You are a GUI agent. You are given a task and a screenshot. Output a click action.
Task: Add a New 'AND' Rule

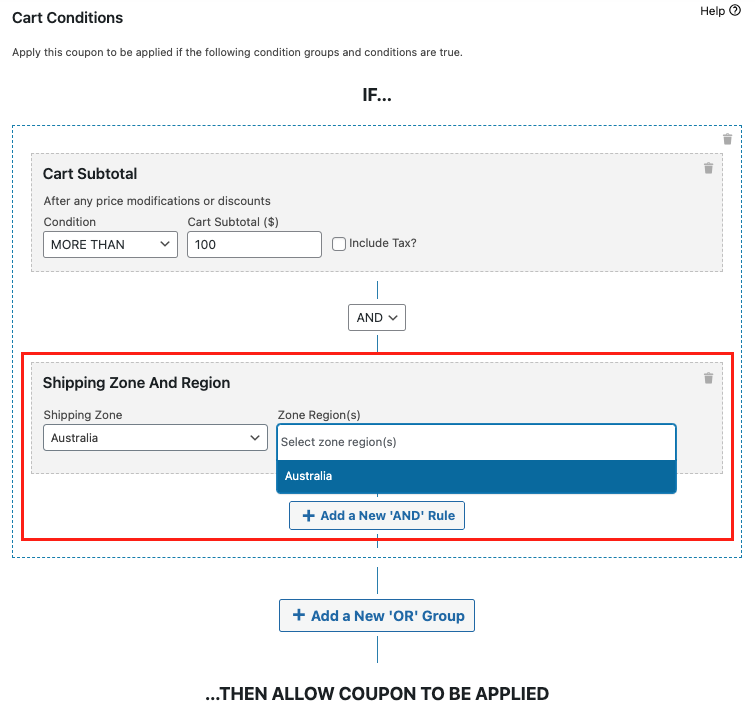pyautogui.click(x=377, y=516)
